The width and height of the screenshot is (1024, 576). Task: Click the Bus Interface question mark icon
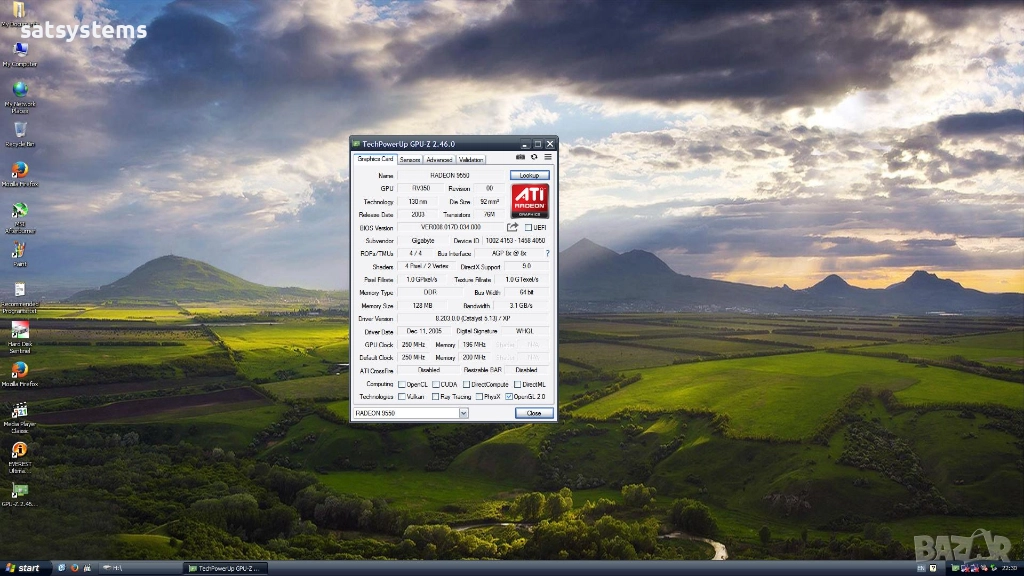coord(547,254)
